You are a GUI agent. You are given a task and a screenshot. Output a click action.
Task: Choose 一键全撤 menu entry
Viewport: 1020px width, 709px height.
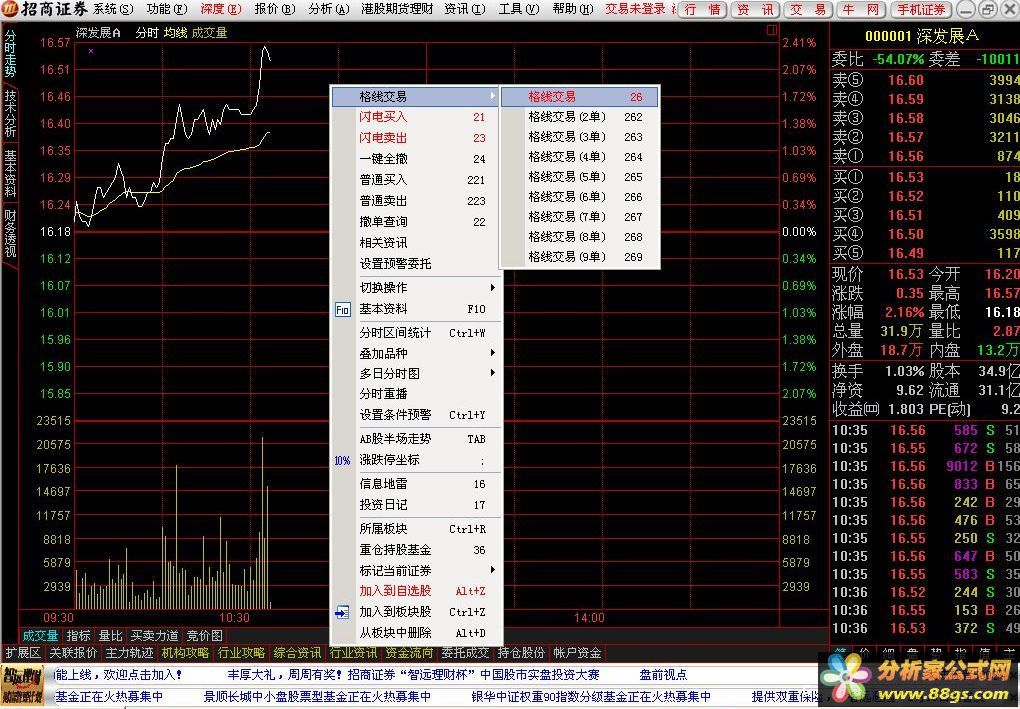(417, 159)
